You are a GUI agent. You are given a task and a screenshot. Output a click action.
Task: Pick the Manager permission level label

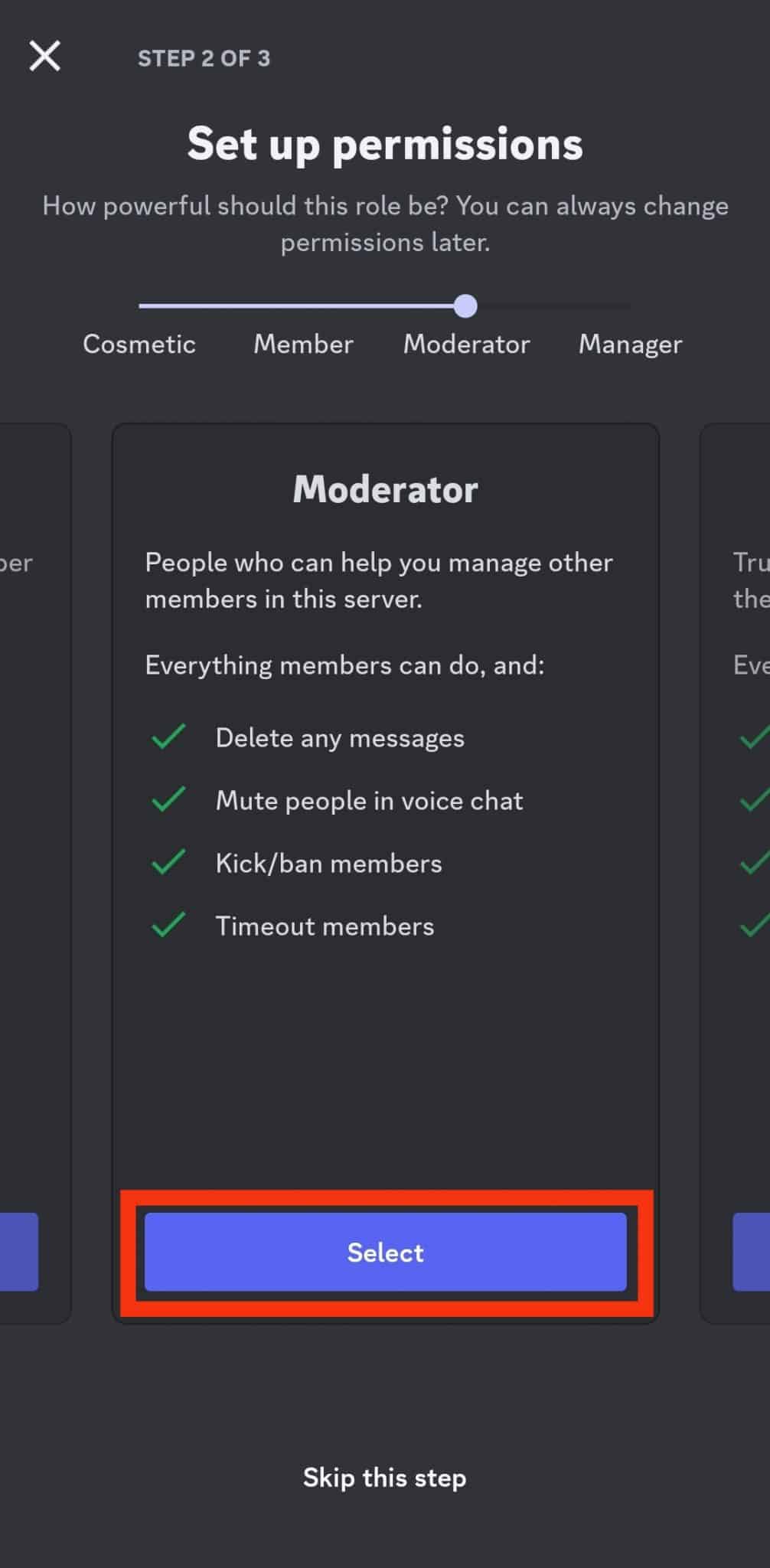tap(630, 345)
